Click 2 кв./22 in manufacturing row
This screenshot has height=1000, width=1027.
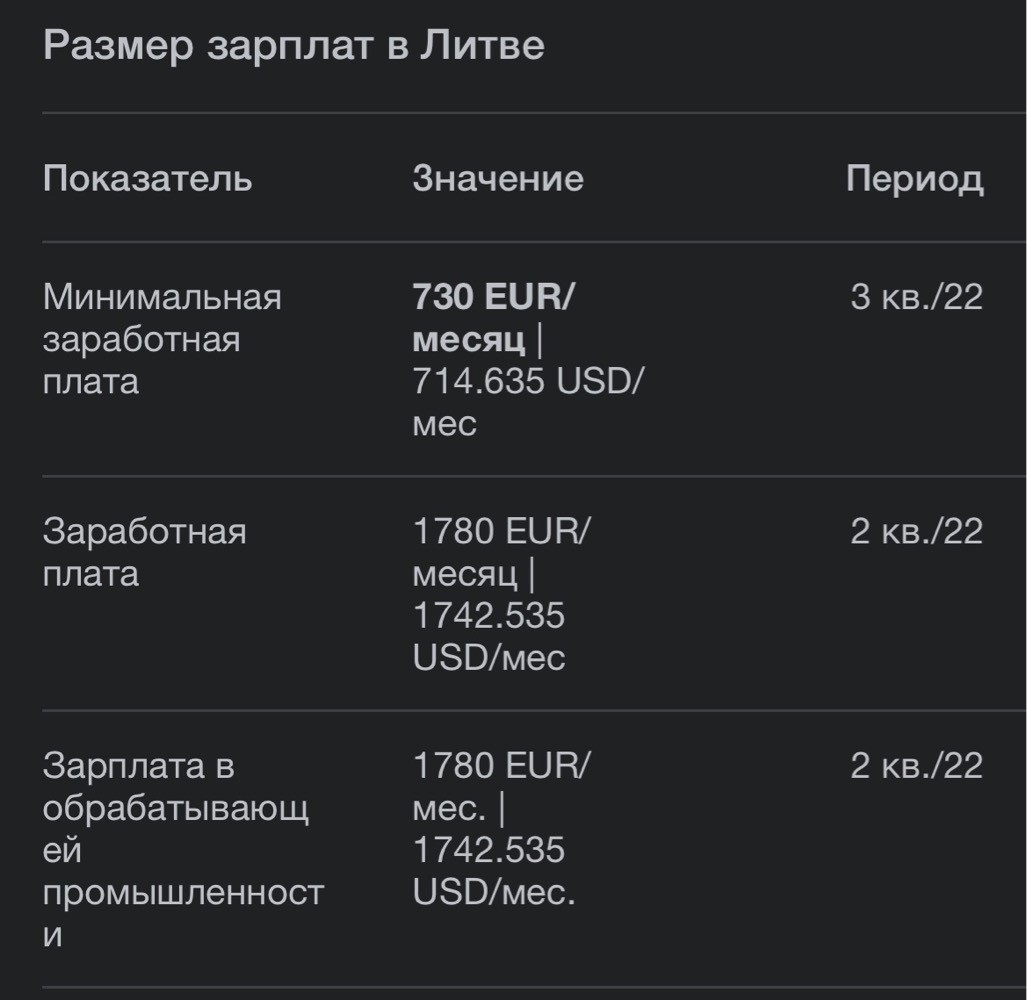click(916, 766)
